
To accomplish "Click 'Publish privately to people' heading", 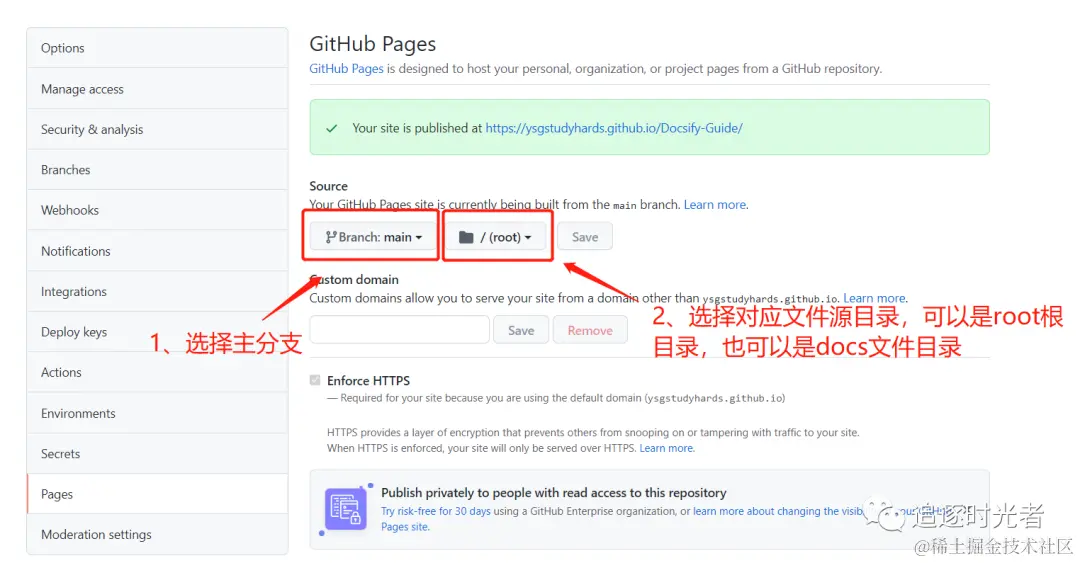I will (554, 493).
